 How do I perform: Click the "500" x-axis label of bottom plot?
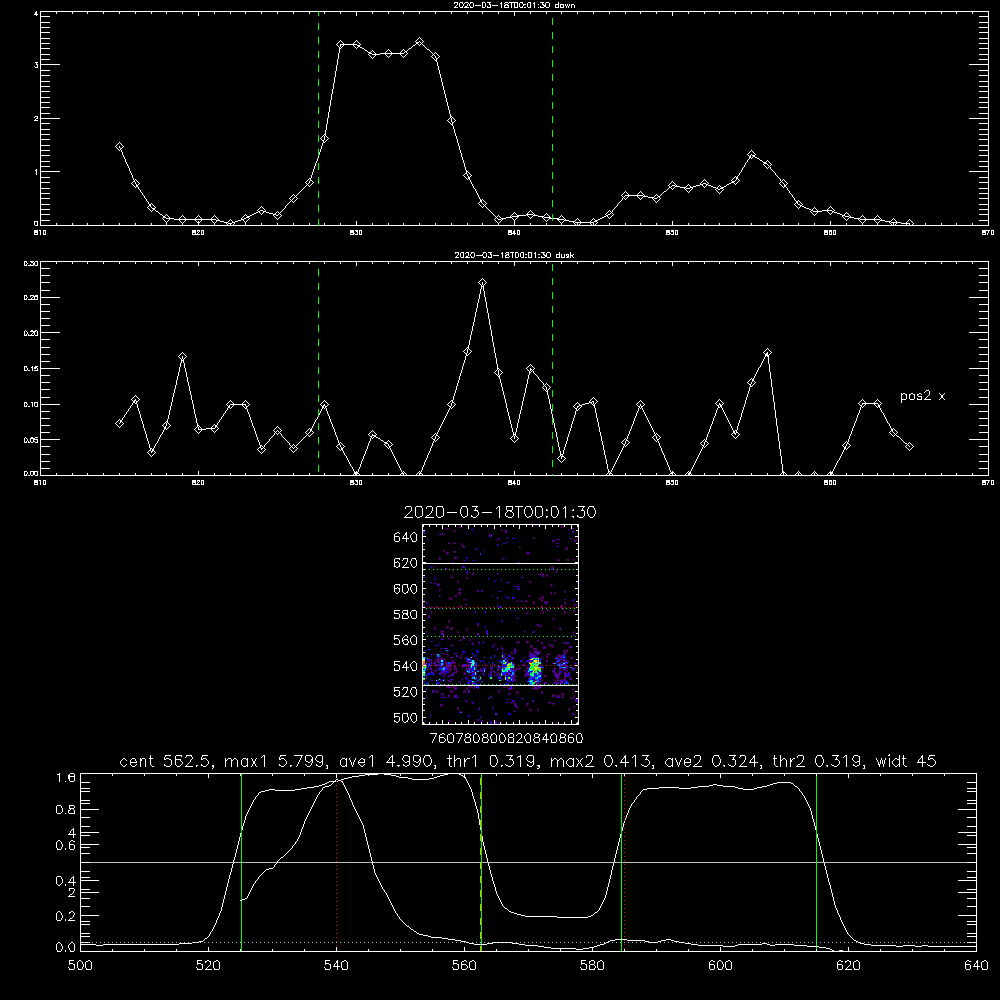pyautogui.click(x=80, y=966)
